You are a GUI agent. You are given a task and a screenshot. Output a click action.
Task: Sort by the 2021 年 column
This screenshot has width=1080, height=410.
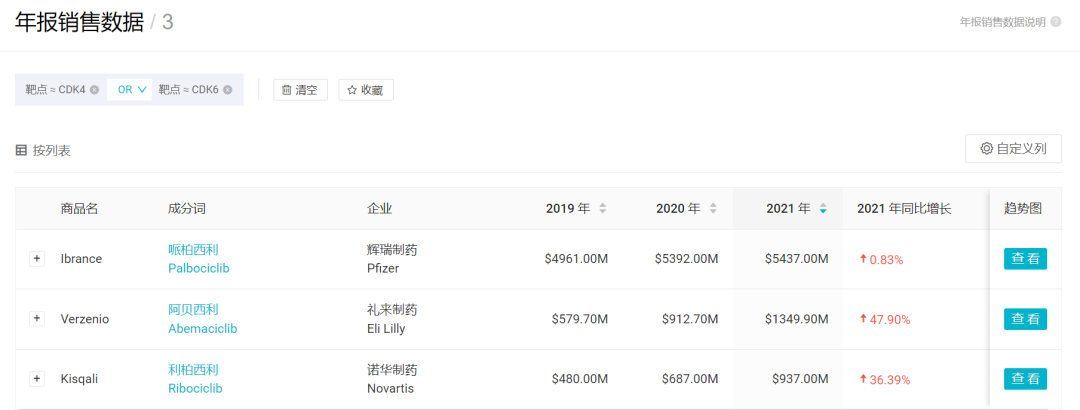point(823,209)
